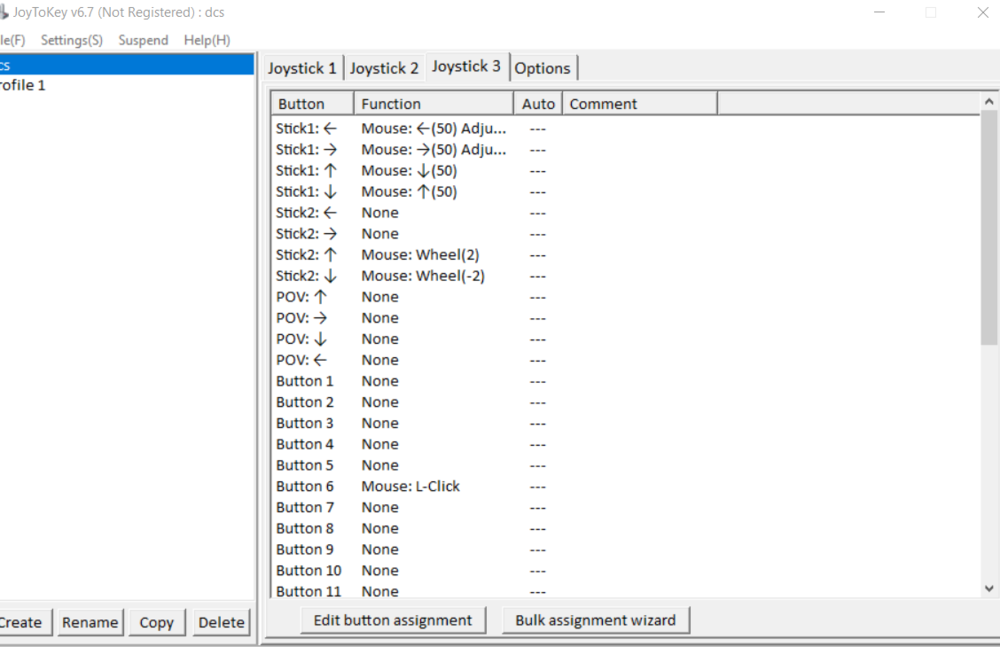Click the Copy profile button
The height and width of the screenshot is (647, 1000).
tap(157, 622)
